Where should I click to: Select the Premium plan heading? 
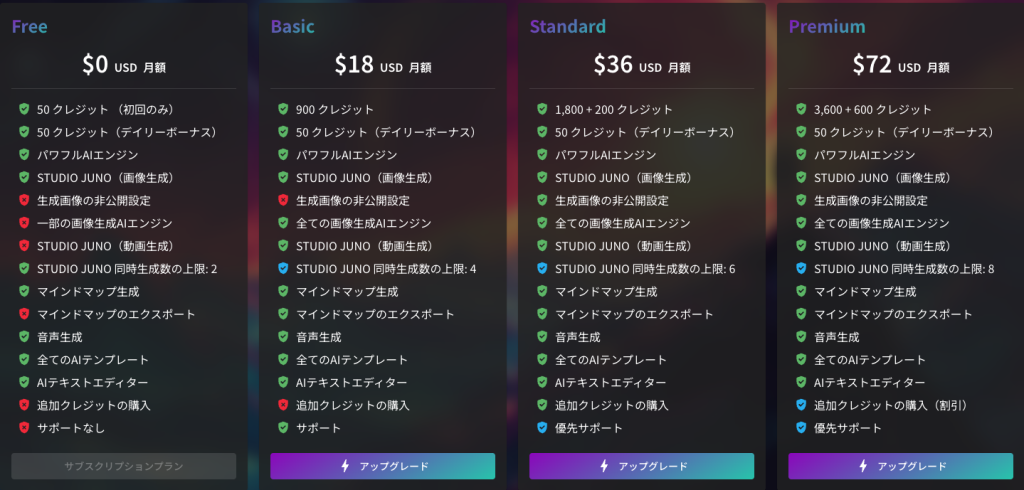(827, 27)
